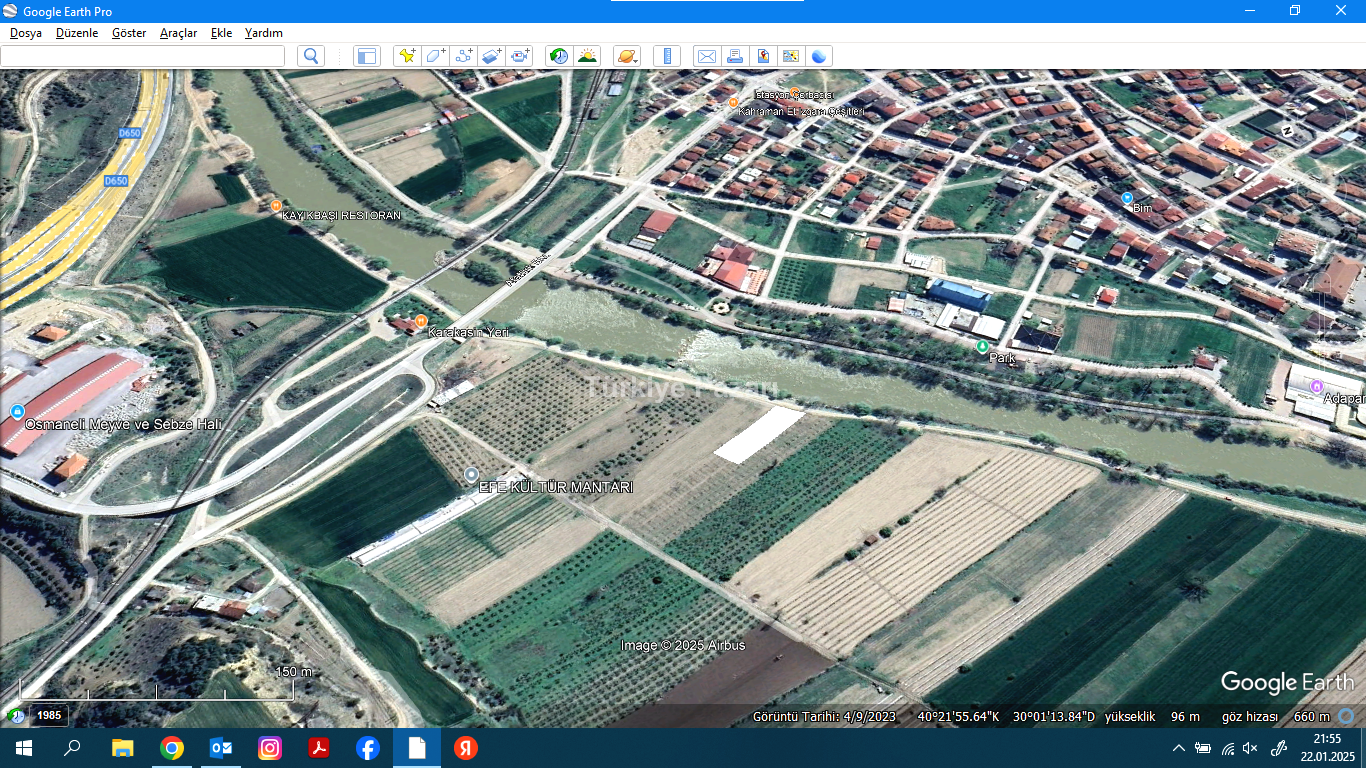Click the 1985 historical imagery button
Screen dimensions: 1366x768
(48, 715)
